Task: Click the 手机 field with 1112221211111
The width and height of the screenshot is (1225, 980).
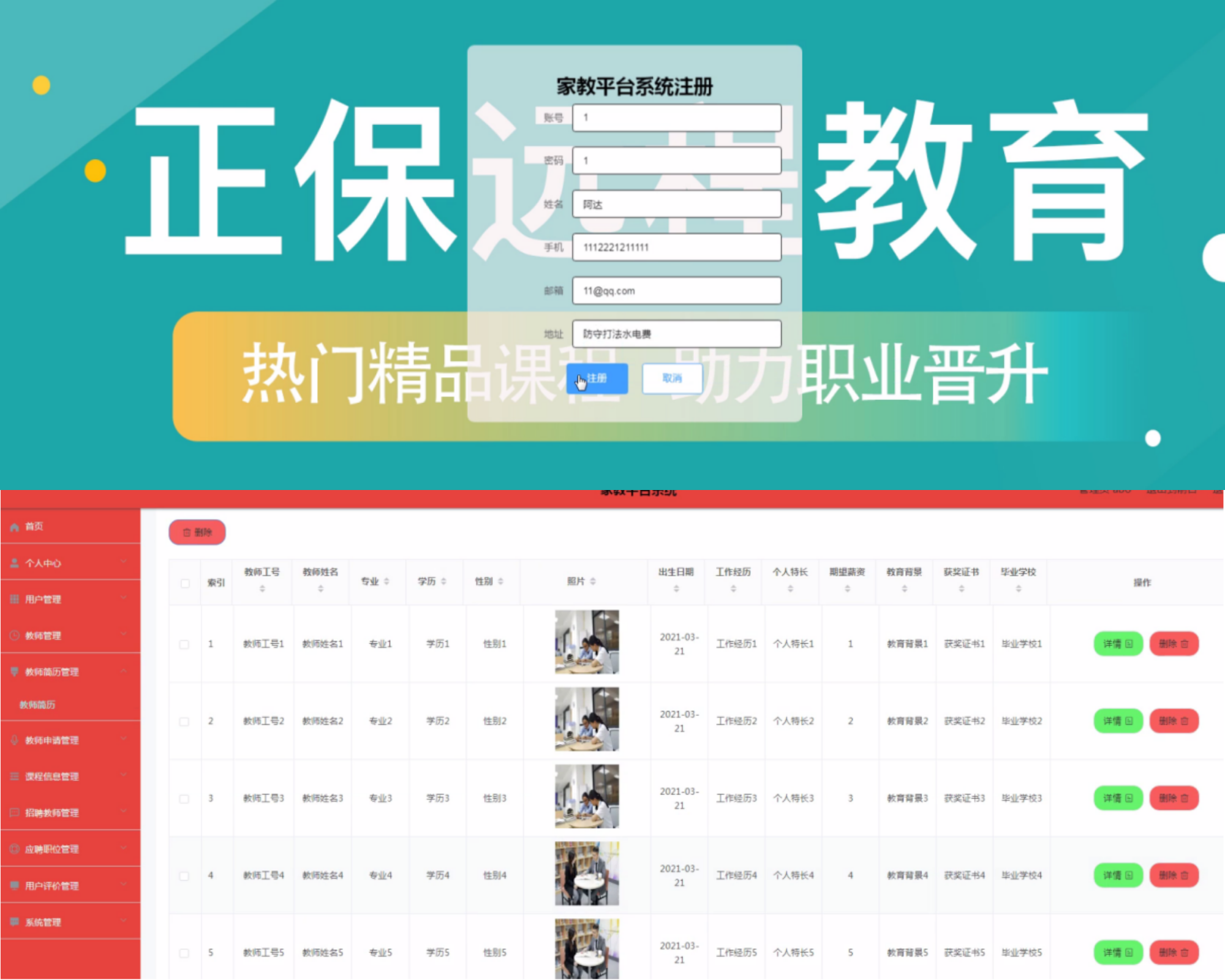Action: pos(677,247)
